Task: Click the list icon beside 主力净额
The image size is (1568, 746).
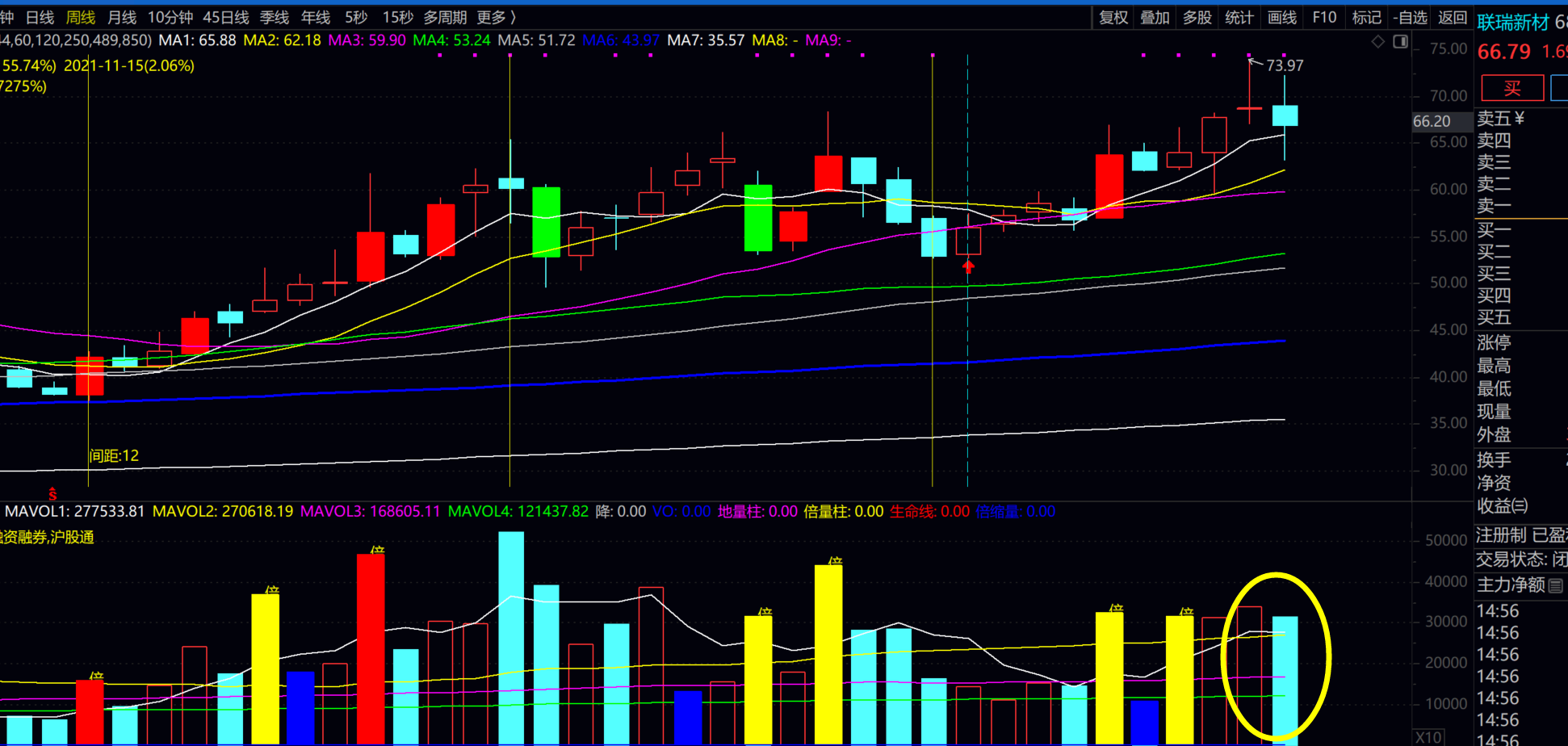Action: (1556, 586)
